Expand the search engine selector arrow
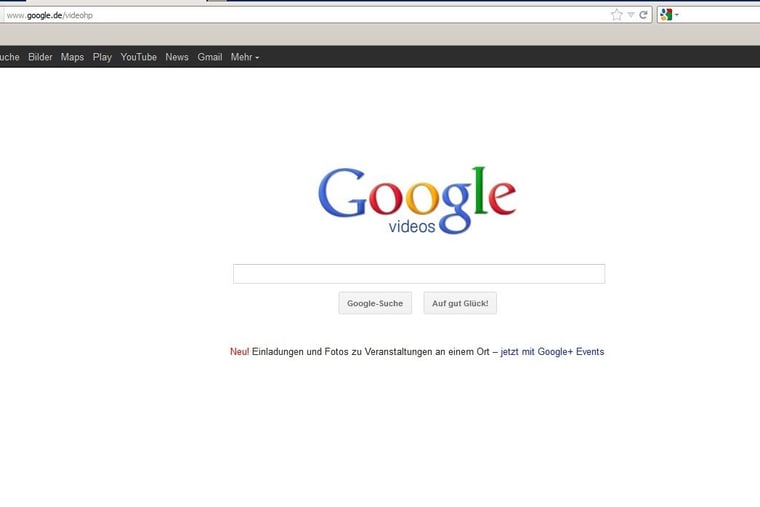Viewport: 760px width, 507px height. (677, 15)
